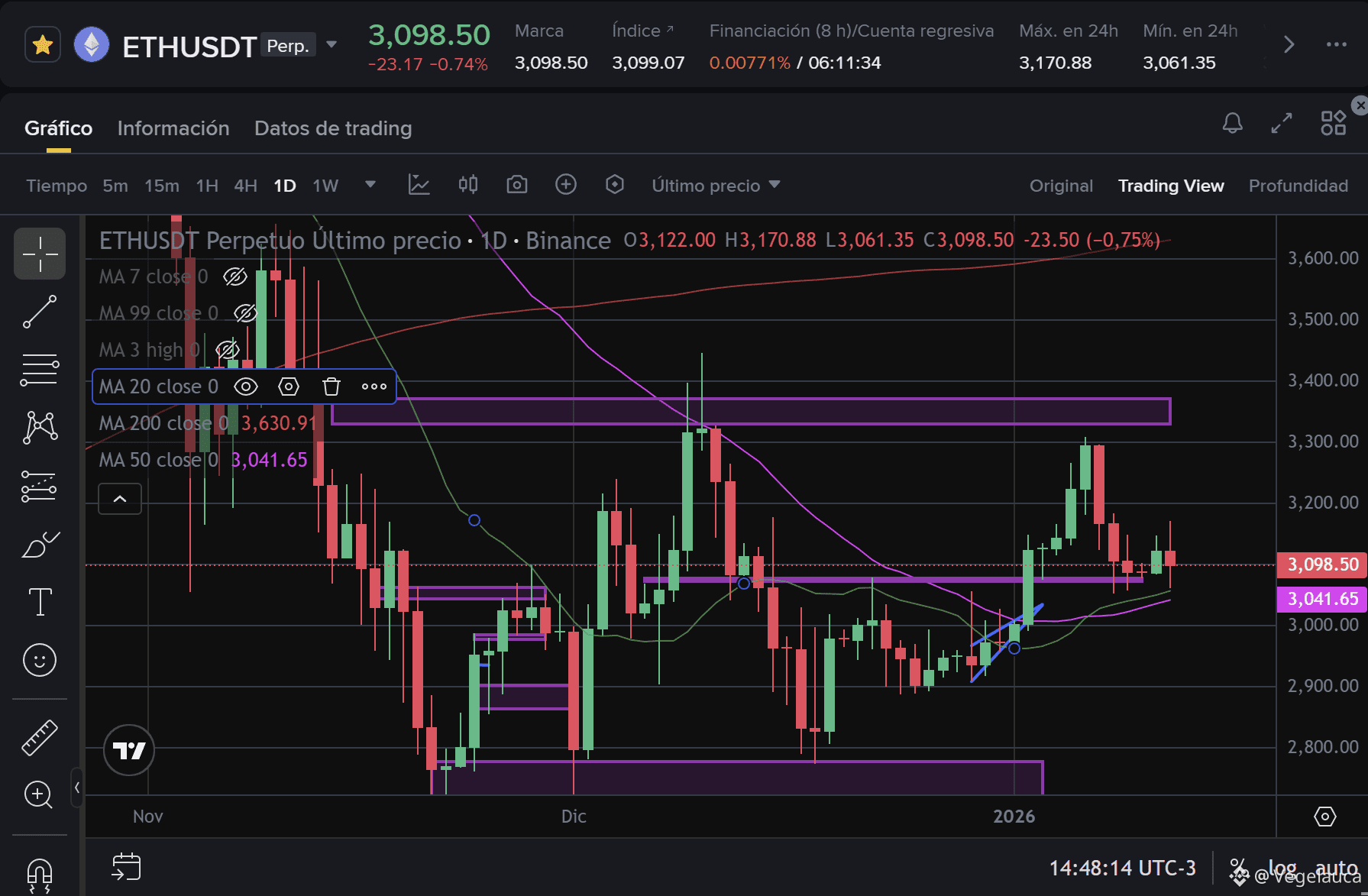Select the 1D timeframe
This screenshot has width=1368, height=896.
coord(285,186)
